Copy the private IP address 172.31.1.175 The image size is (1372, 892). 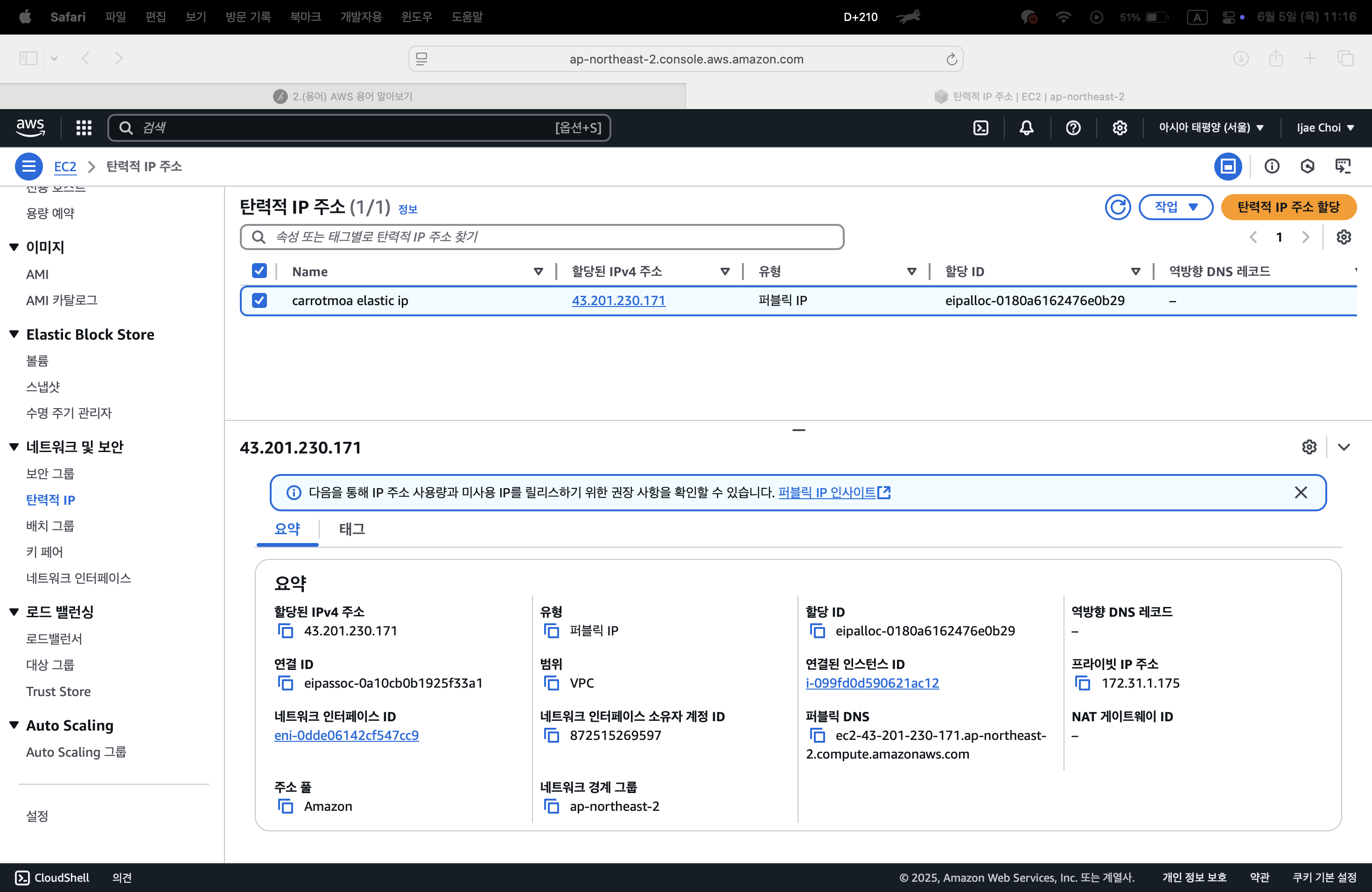click(x=1083, y=683)
